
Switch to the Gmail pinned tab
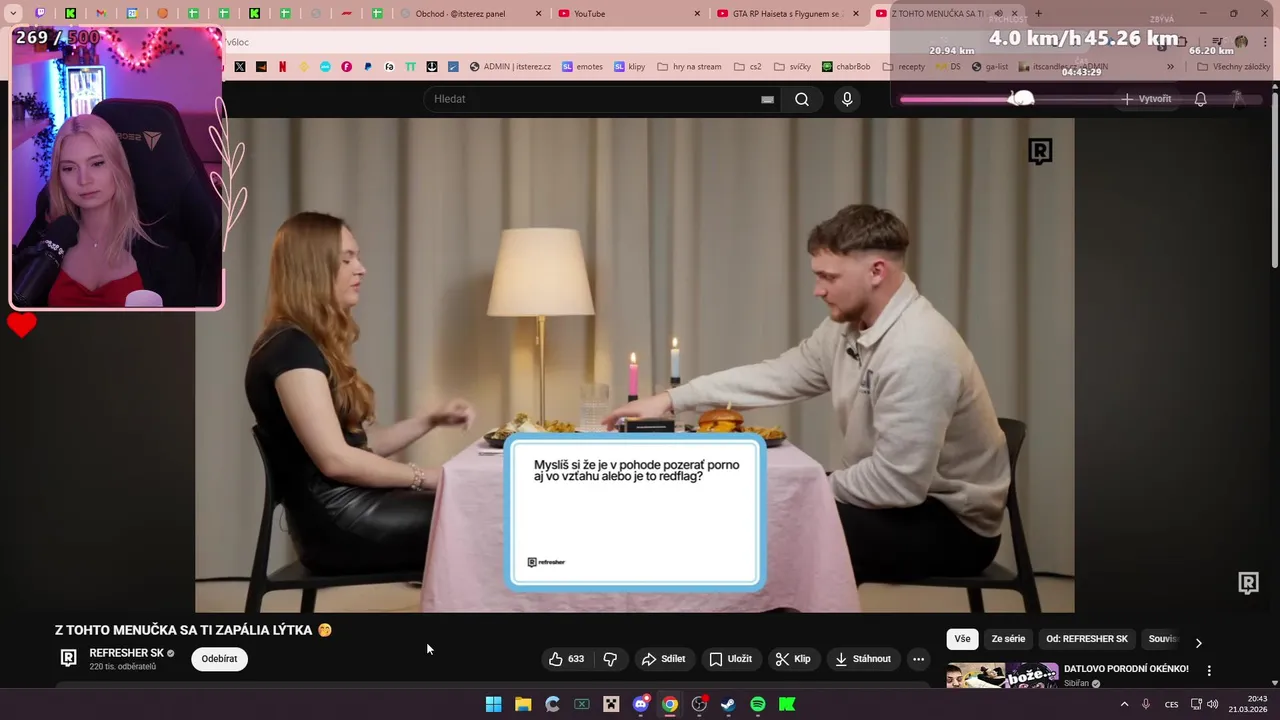(x=101, y=13)
